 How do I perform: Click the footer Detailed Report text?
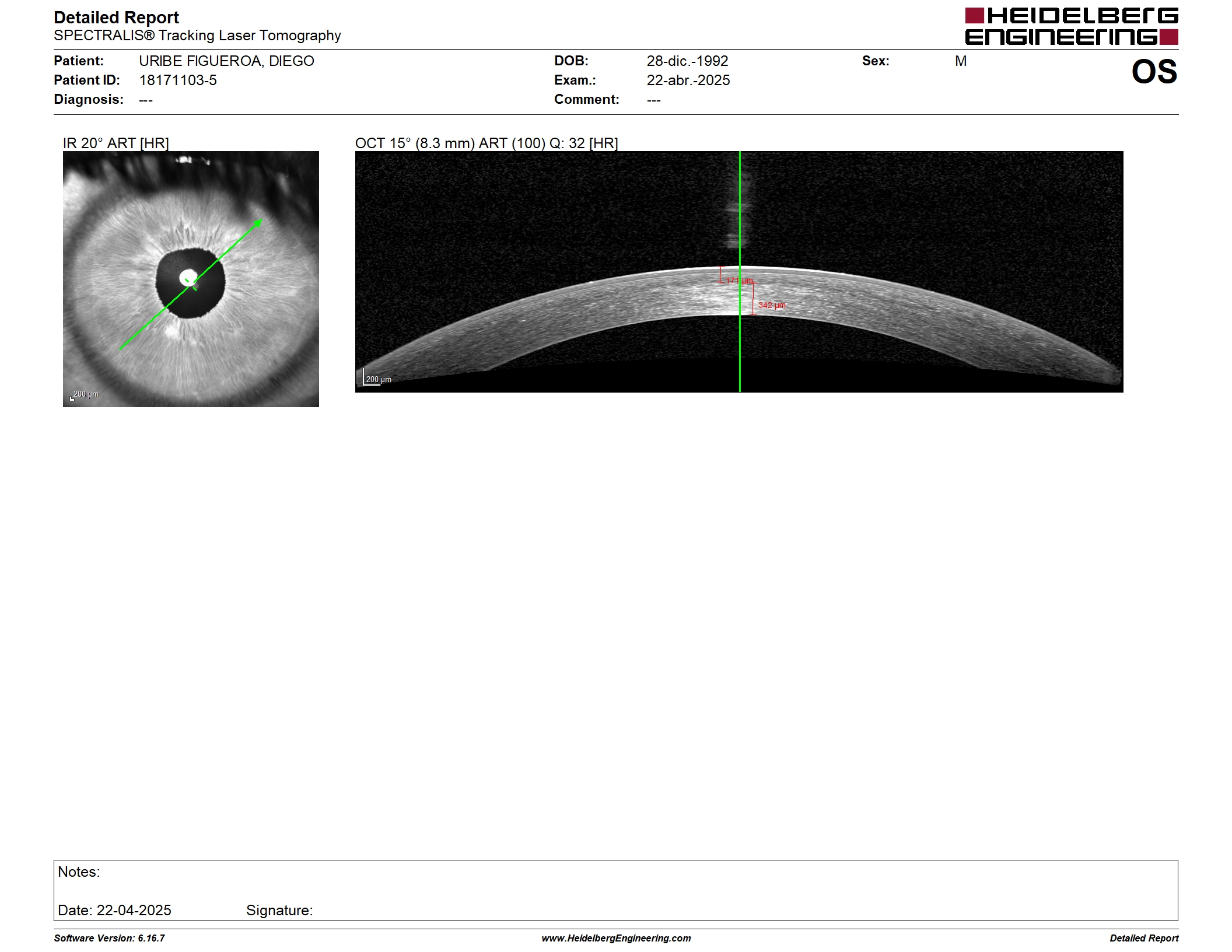[1144, 938]
